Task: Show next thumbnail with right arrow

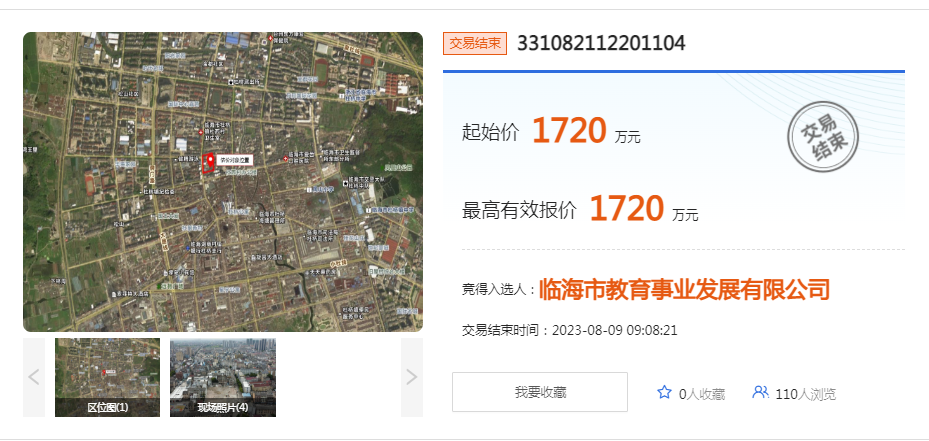Action: click(412, 378)
